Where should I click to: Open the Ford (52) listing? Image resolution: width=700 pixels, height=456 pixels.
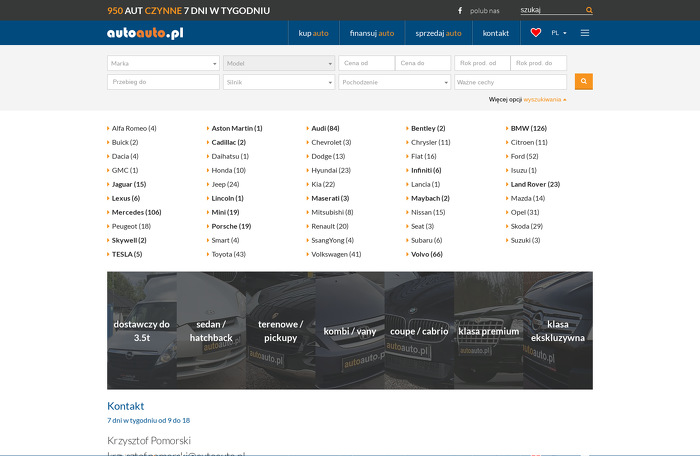(x=524, y=156)
